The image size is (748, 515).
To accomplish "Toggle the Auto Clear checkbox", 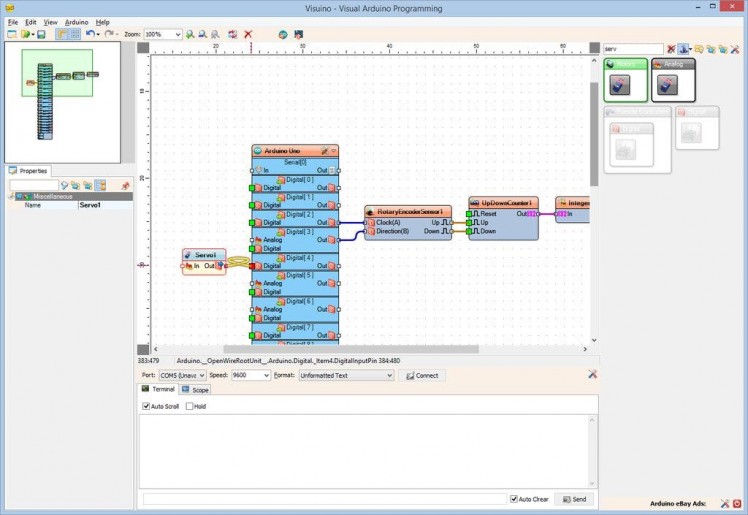I will pos(514,498).
